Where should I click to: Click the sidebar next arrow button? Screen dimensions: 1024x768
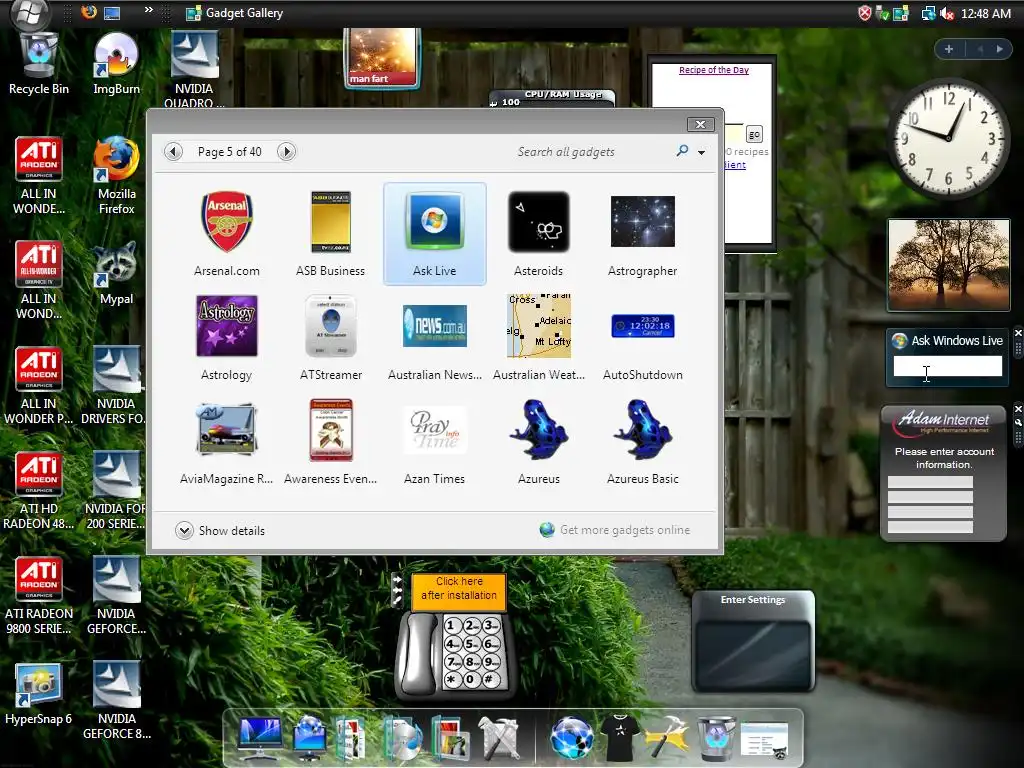pos(999,49)
